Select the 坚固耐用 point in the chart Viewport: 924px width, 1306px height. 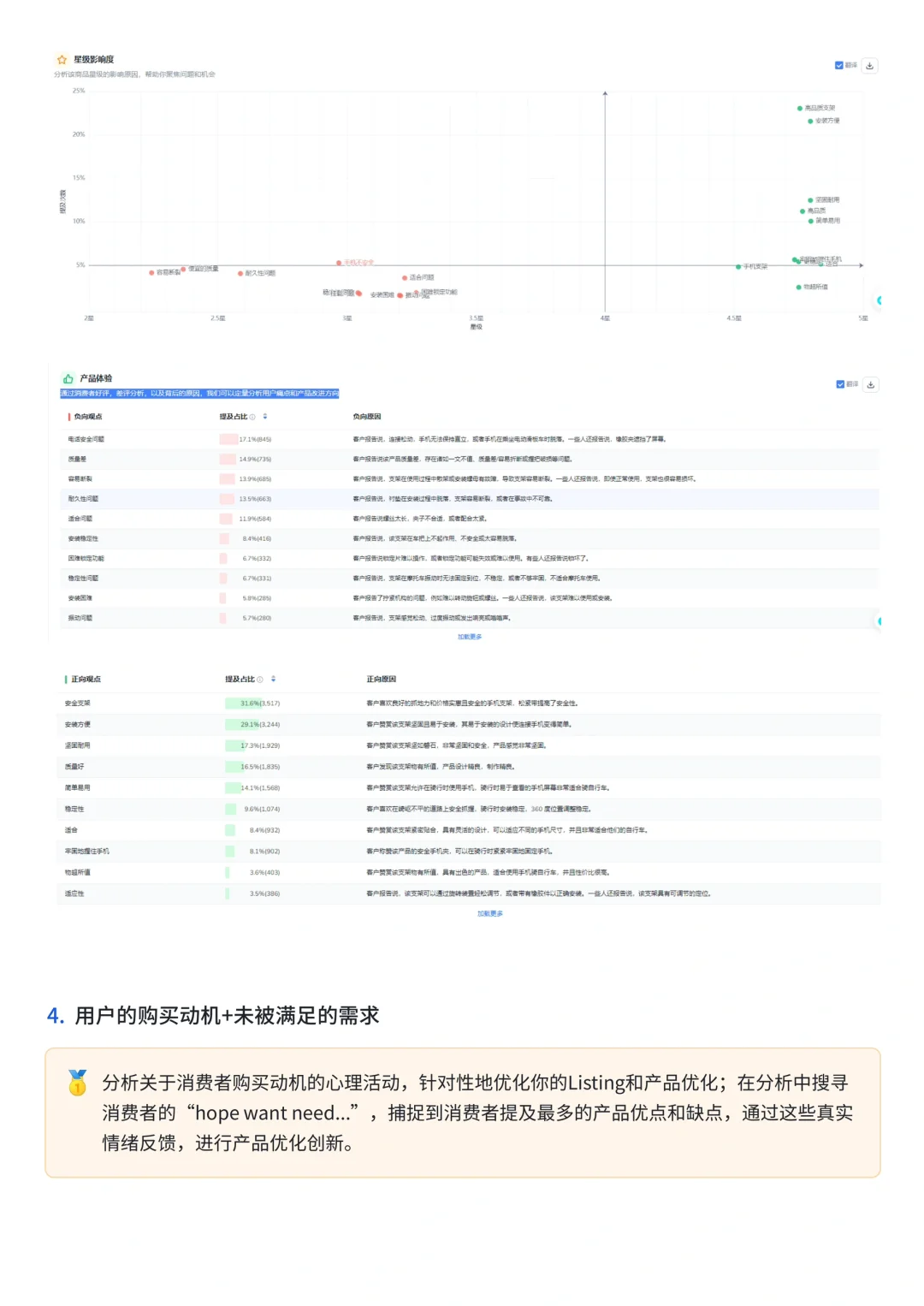coord(810,200)
